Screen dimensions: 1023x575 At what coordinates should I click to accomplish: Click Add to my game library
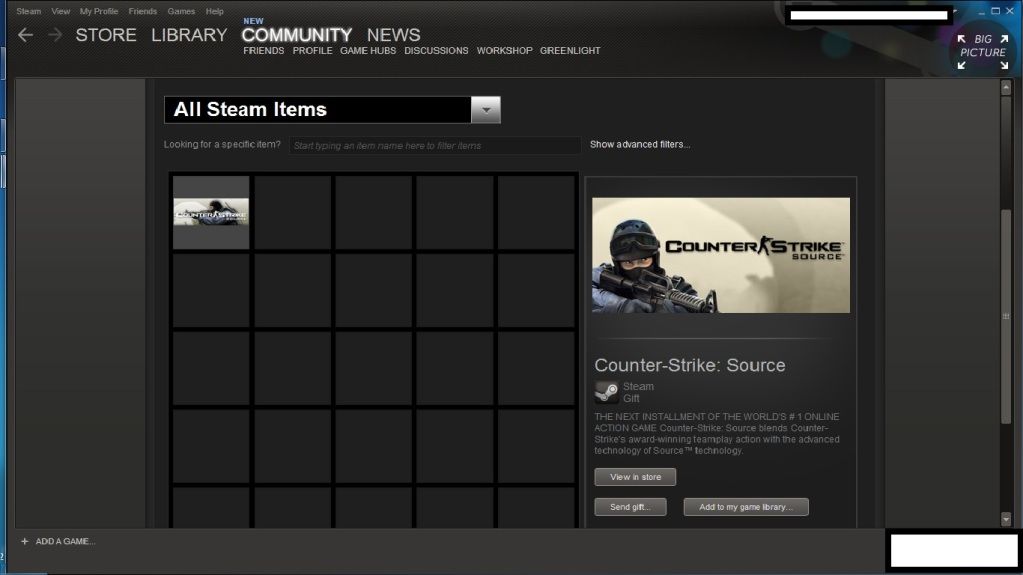(746, 507)
